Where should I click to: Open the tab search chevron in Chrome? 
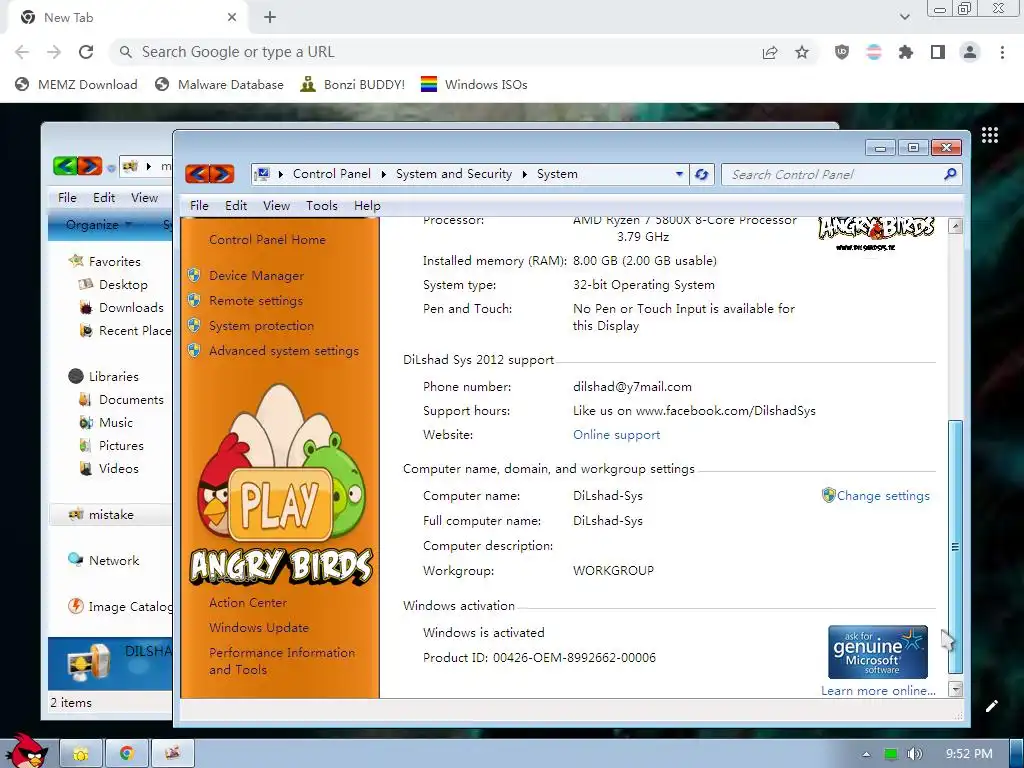[904, 17]
